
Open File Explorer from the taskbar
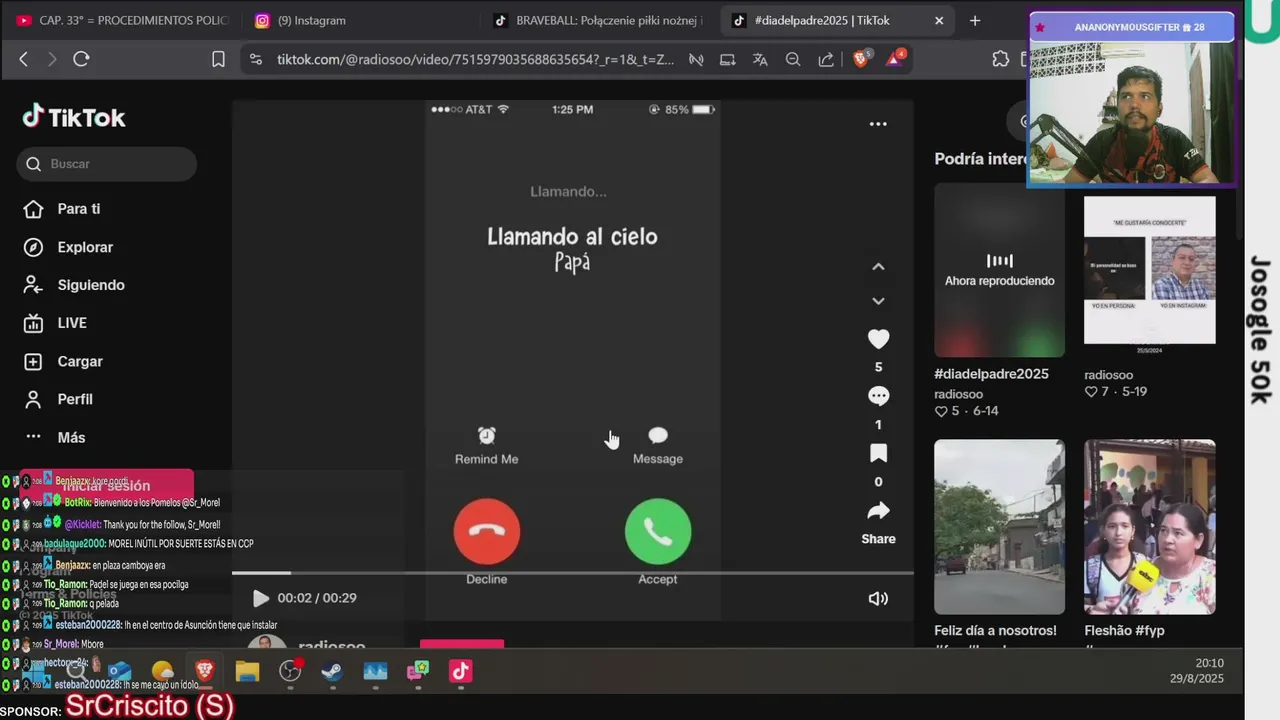tap(247, 671)
